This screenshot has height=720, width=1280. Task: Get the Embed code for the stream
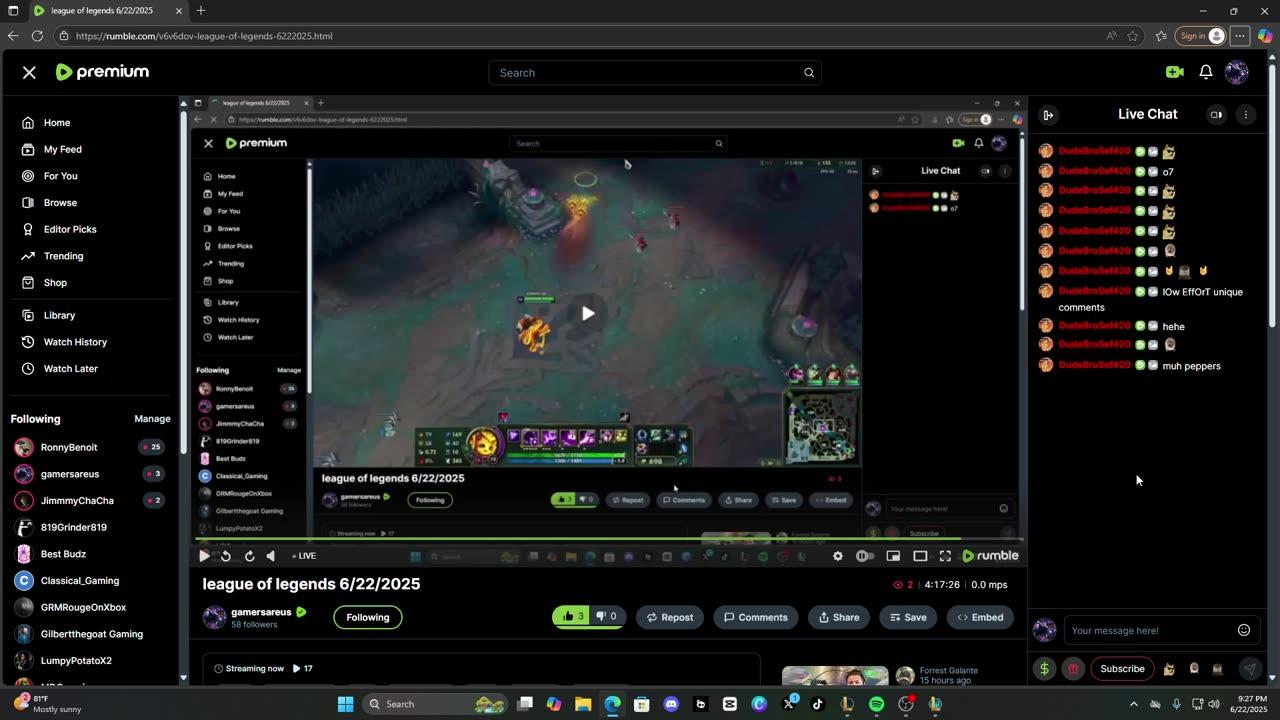(980, 617)
